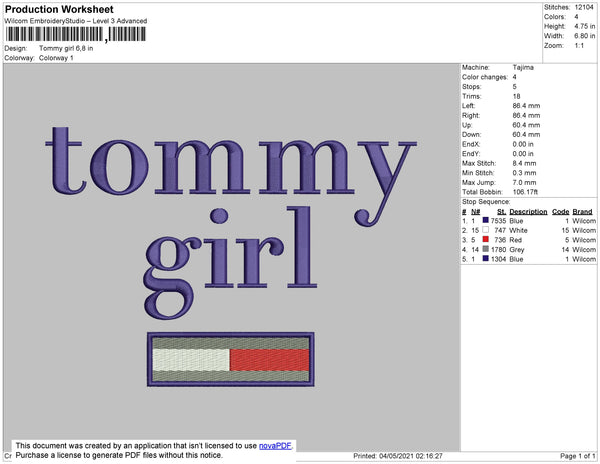Select the Left value '86.4 mm'
600x464 pixels.
526,106
